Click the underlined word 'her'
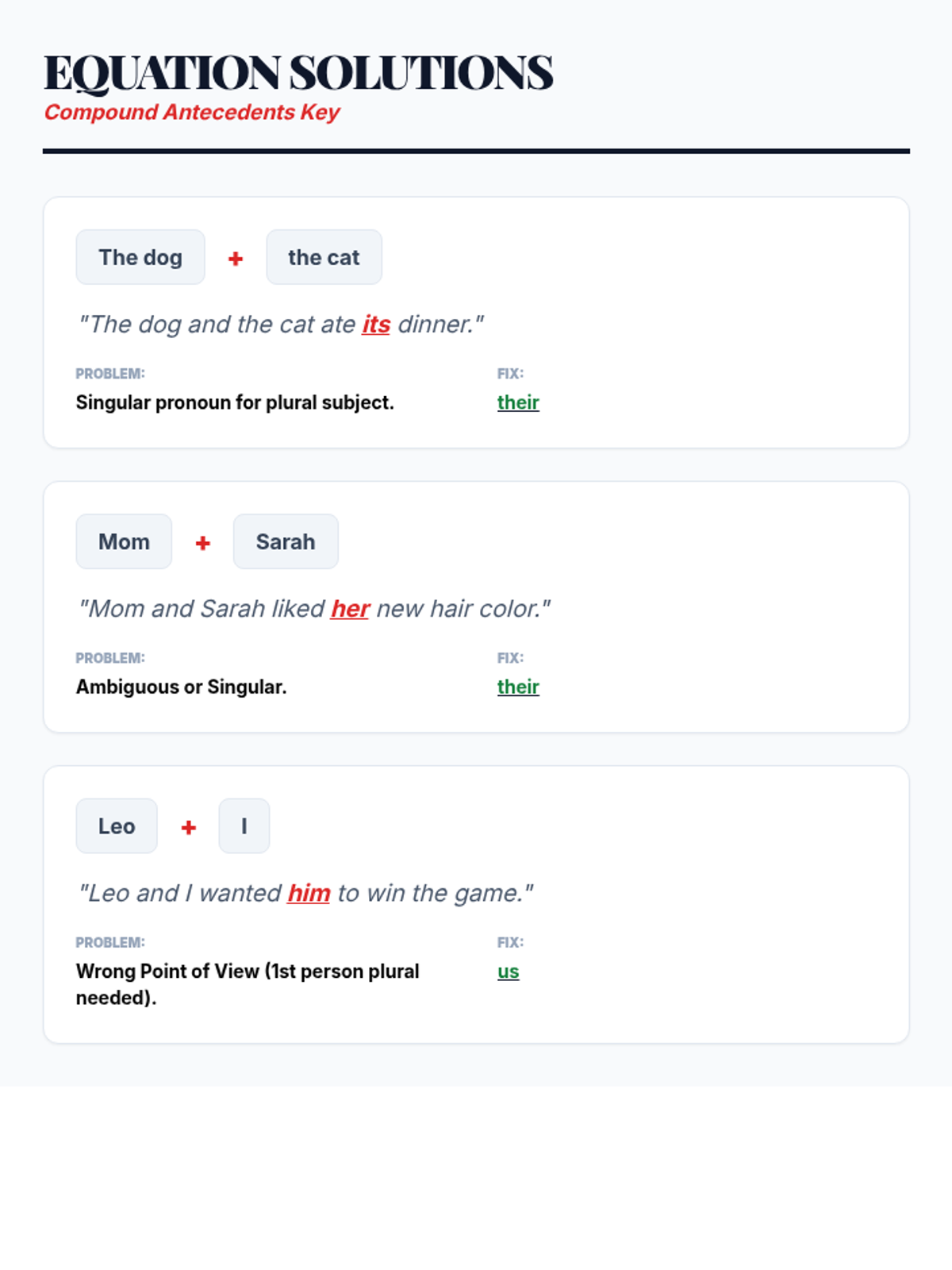Screen dimensions: 952x1270 [x=350, y=608]
